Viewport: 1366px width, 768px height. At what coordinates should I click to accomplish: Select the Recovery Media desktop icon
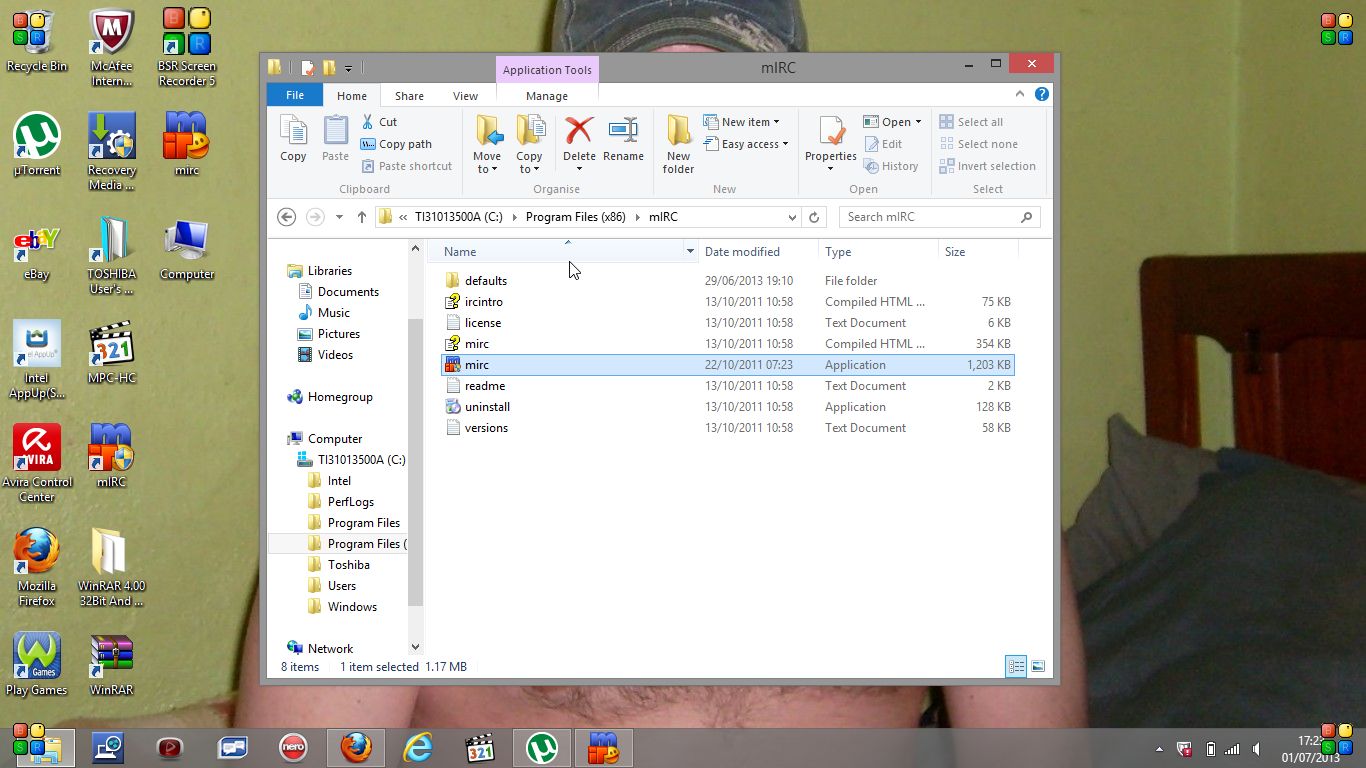tap(112, 152)
